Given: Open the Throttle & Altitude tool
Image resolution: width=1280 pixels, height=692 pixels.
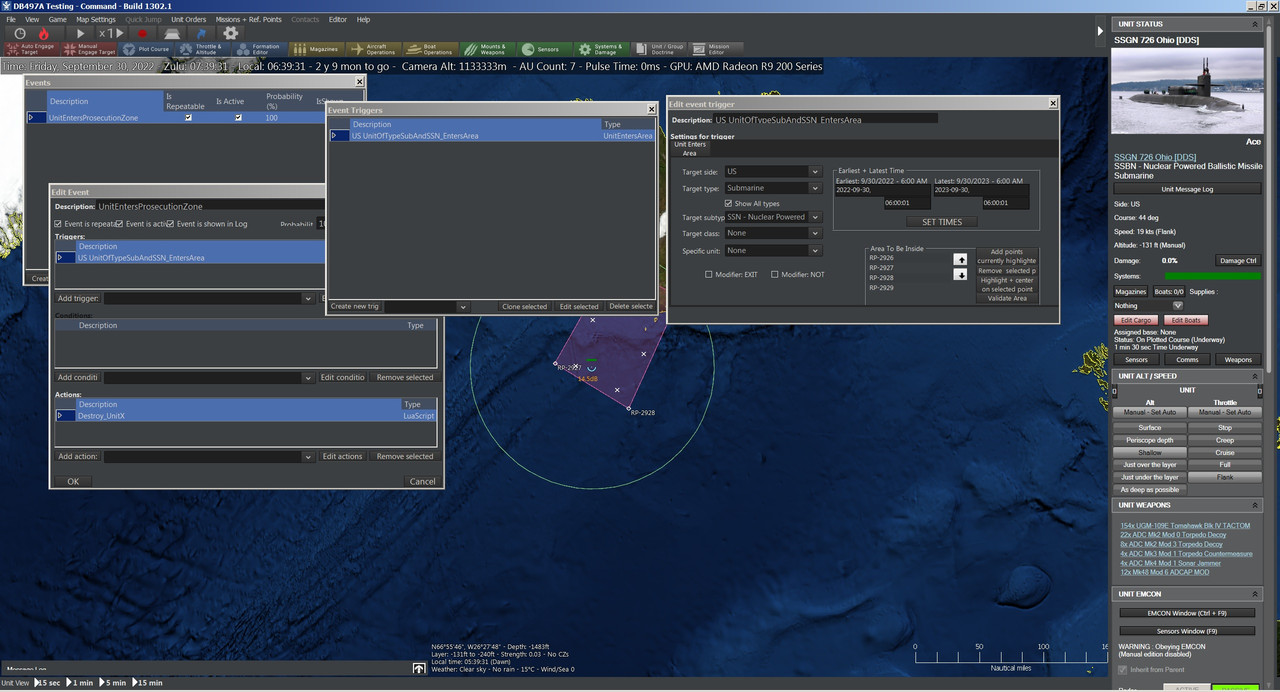Looking at the screenshot, I should point(205,49).
